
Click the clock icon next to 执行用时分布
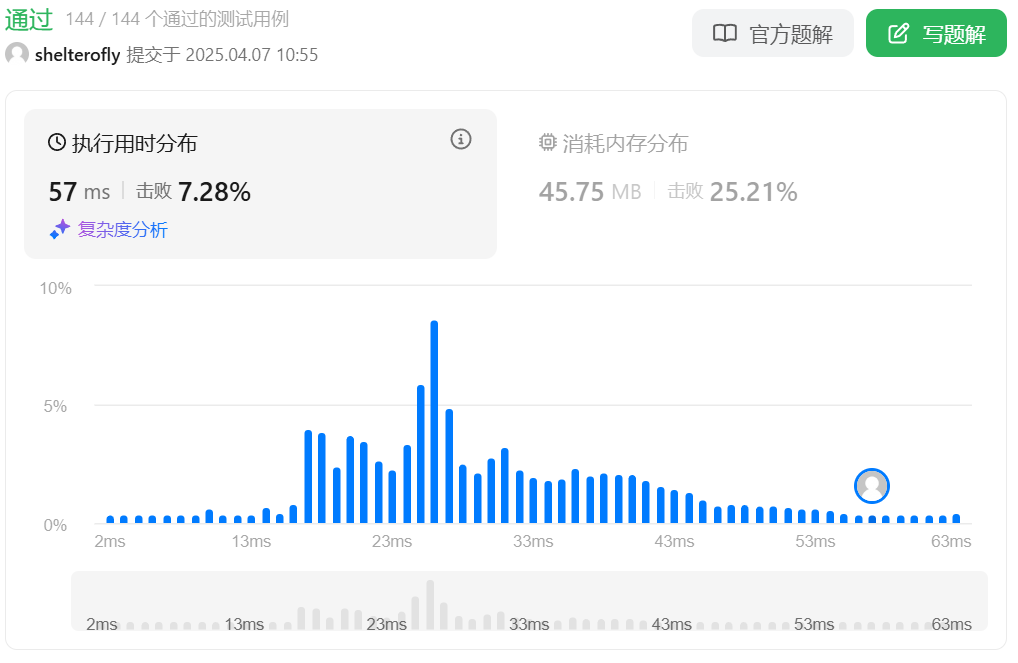point(57,143)
